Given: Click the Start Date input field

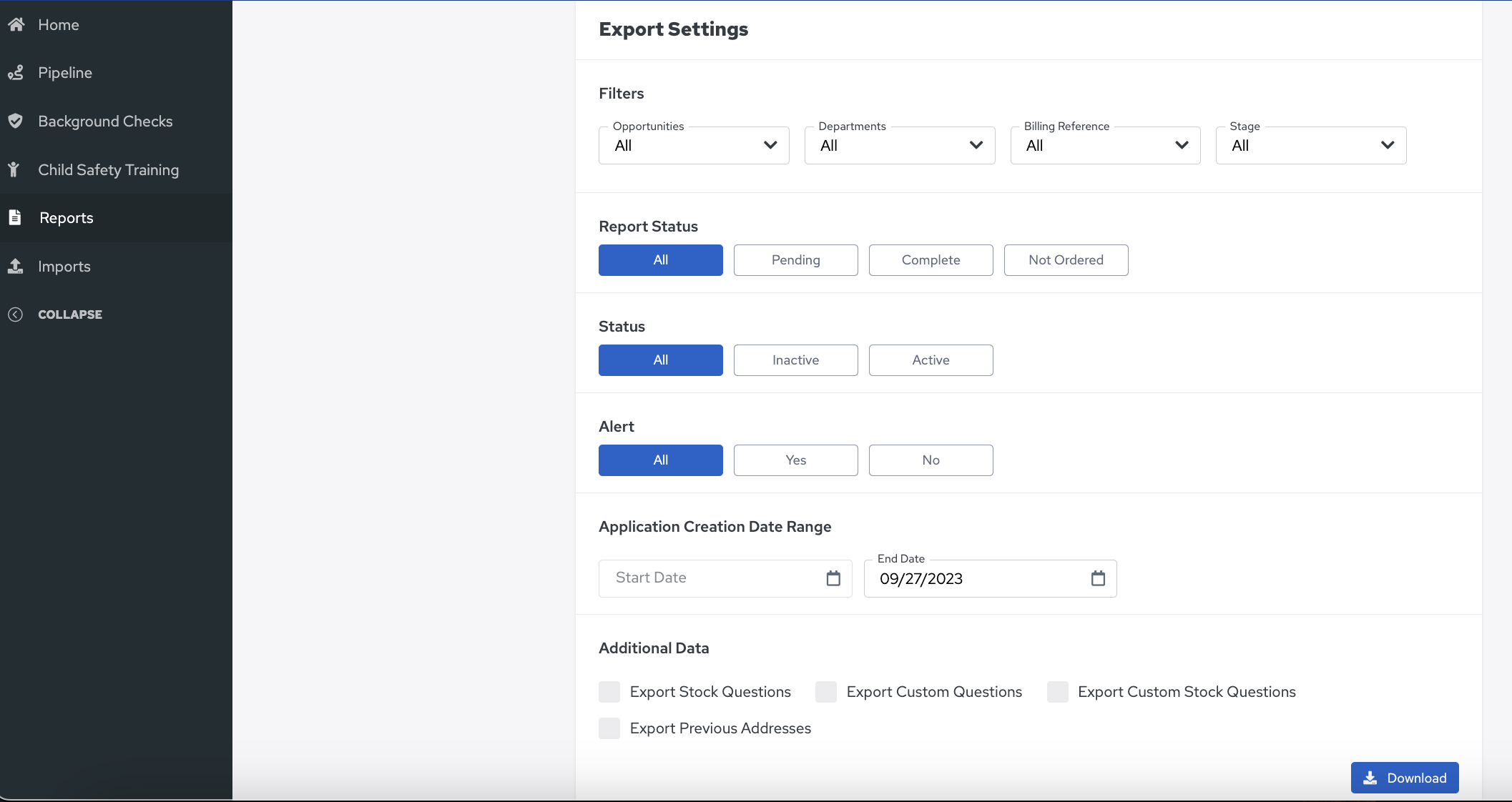Looking at the screenshot, I should (725, 578).
